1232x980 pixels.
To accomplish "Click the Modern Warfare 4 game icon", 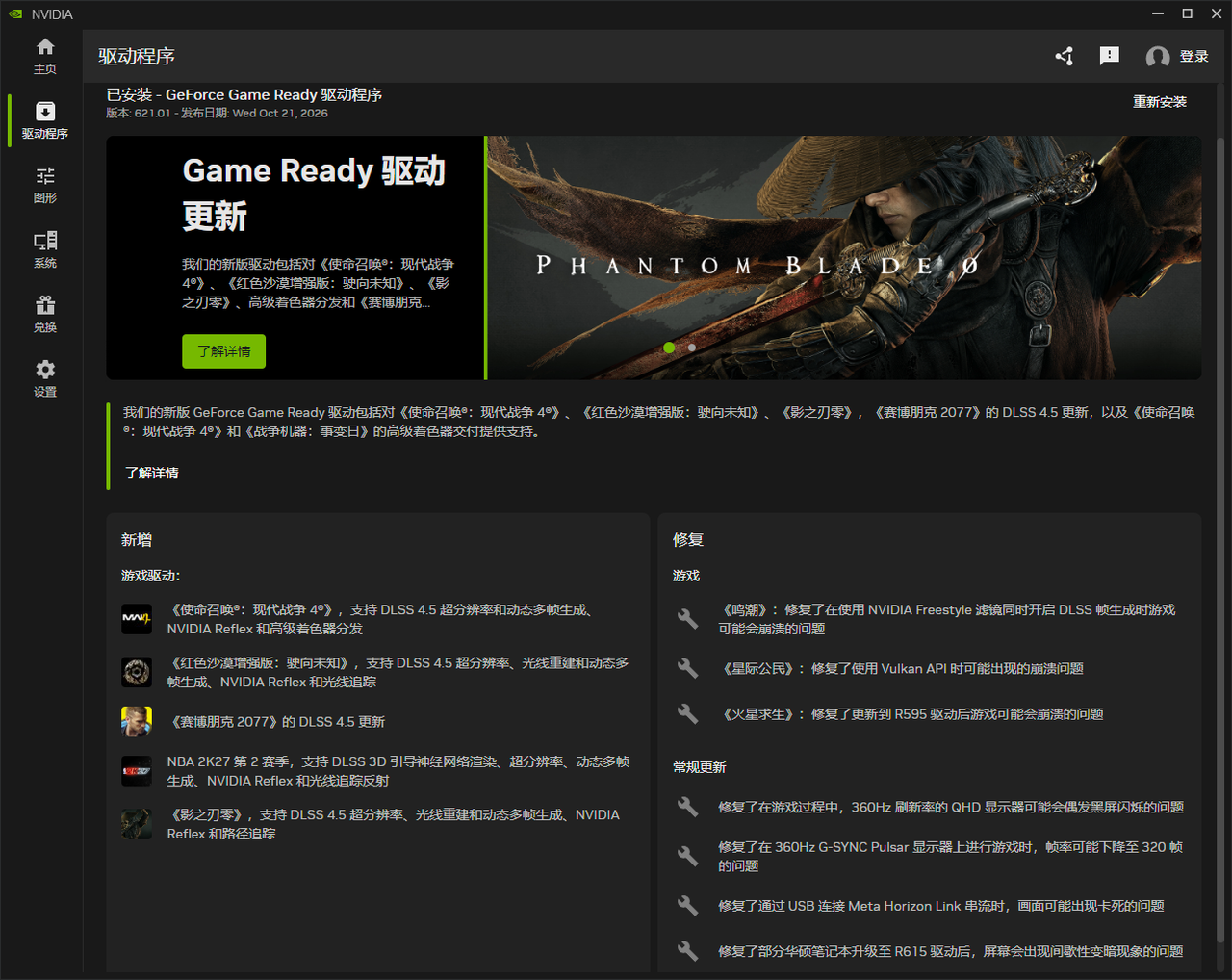I will click(x=137, y=619).
